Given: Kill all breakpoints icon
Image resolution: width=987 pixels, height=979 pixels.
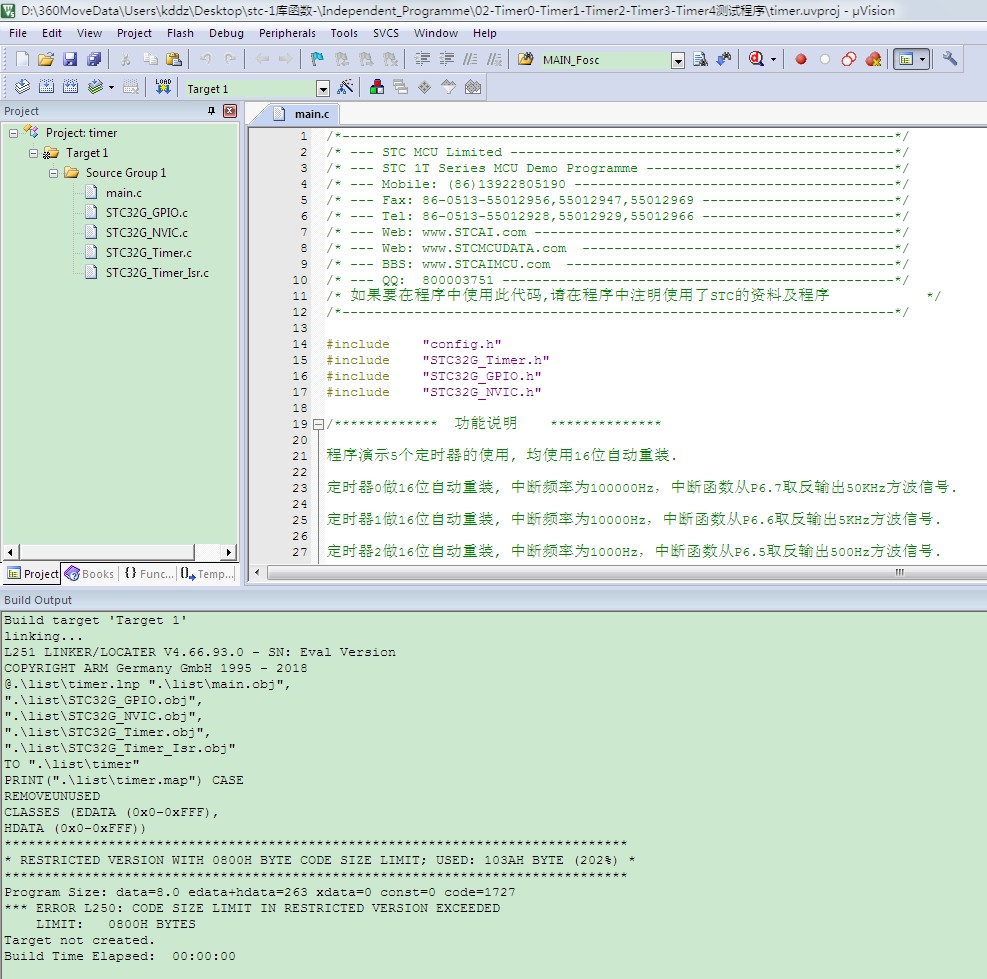Looking at the screenshot, I should [x=873, y=59].
